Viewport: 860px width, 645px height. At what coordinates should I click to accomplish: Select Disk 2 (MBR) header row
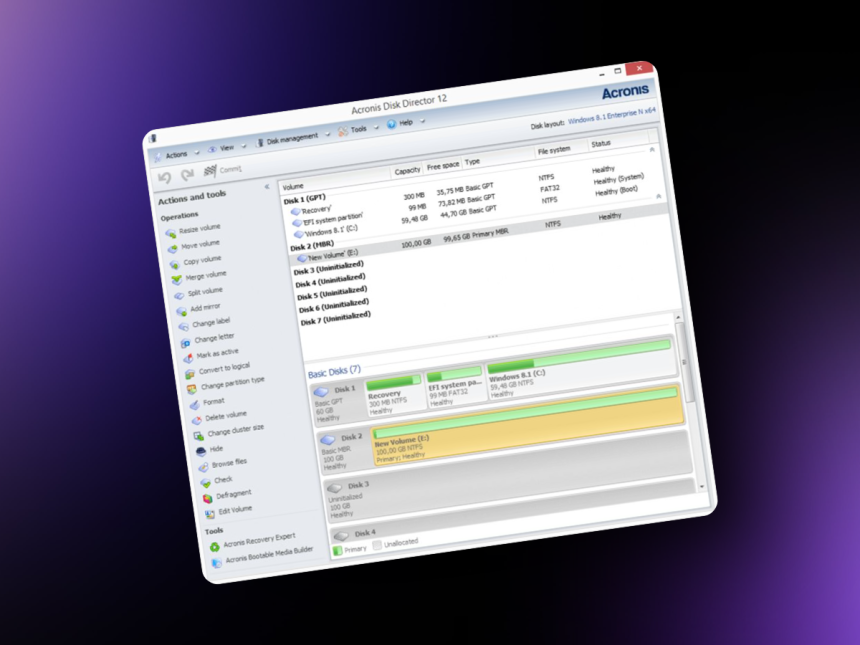click(x=312, y=245)
